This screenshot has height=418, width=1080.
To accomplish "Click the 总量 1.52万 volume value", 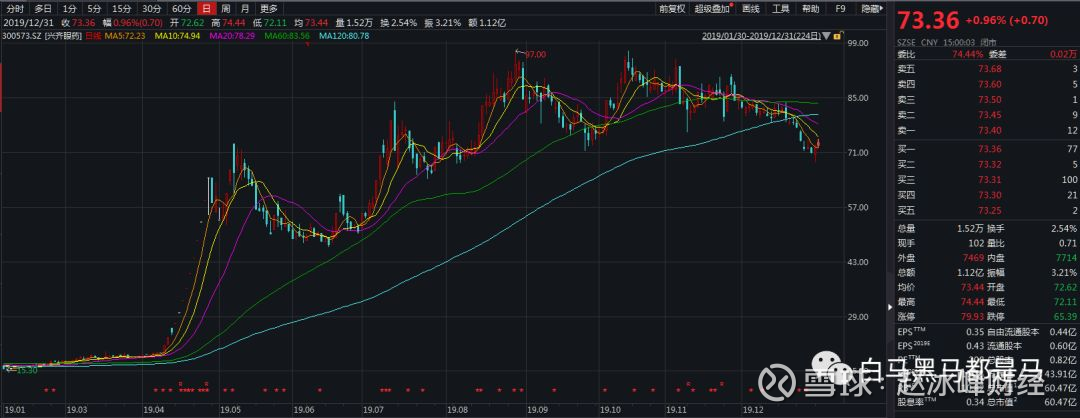I will 969,229.
